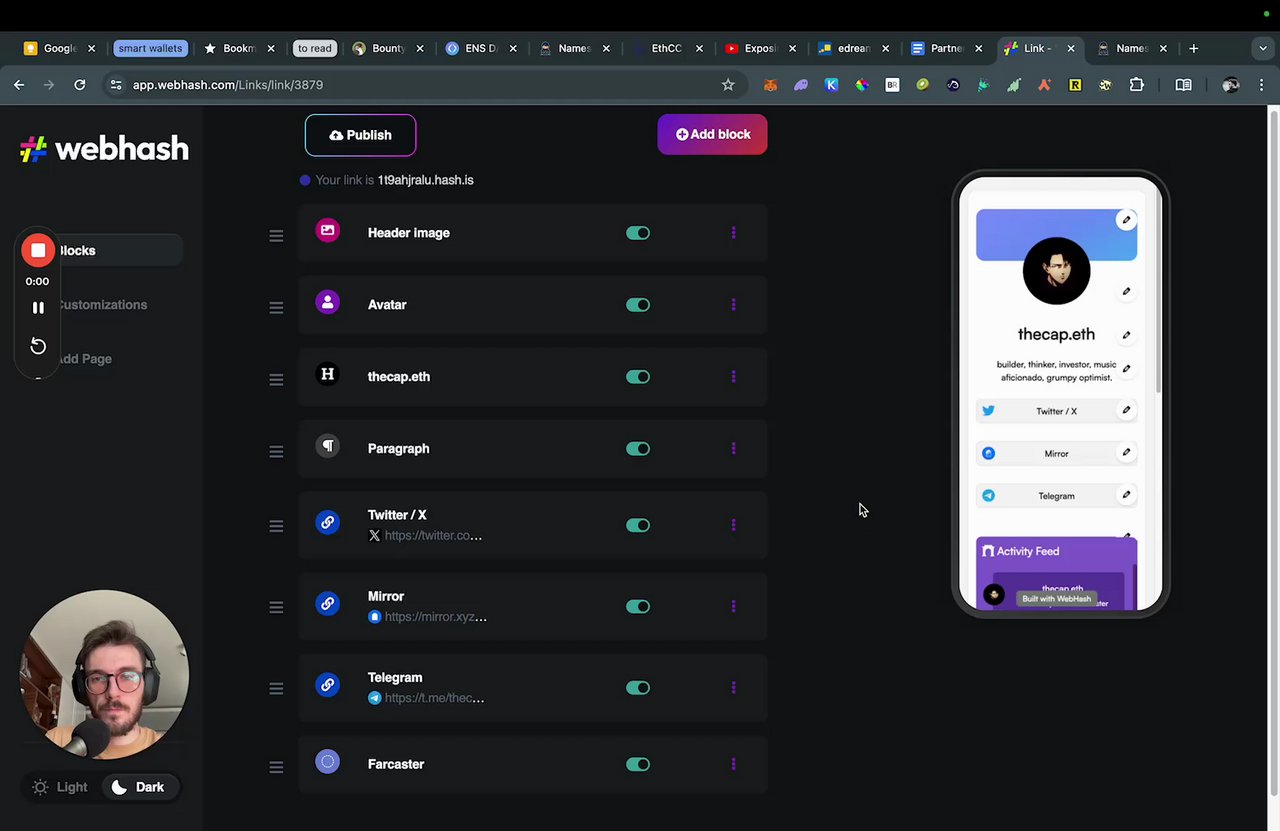Disable the Avatar block toggle

638,305
